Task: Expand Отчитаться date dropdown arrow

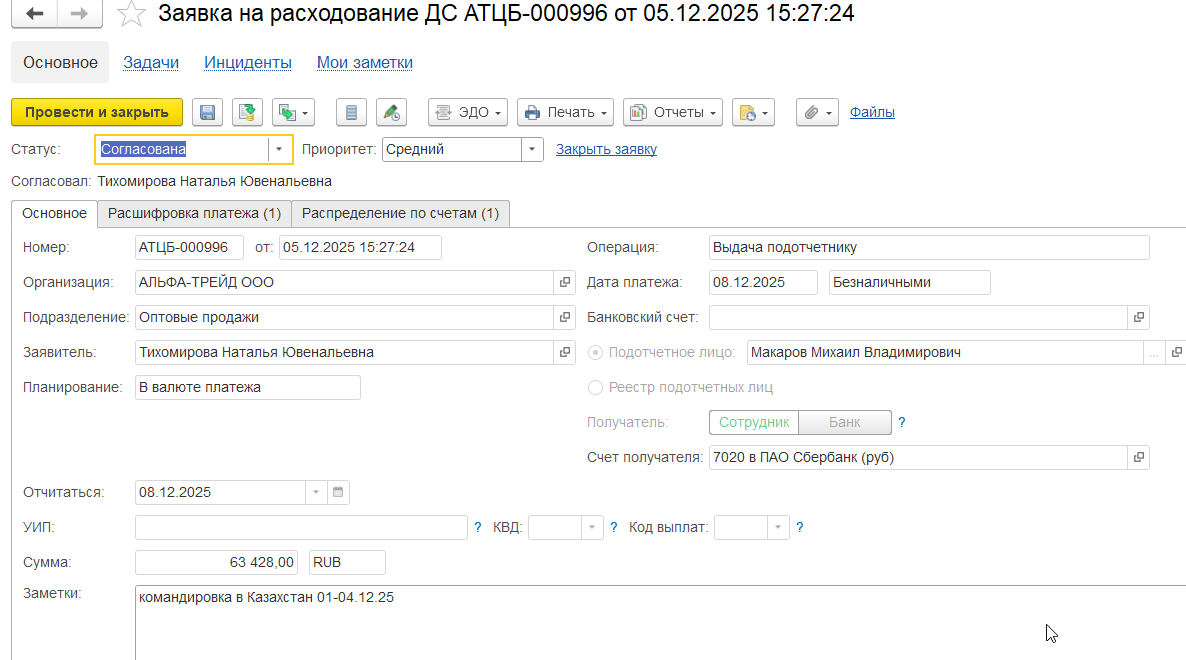Action: tap(315, 492)
